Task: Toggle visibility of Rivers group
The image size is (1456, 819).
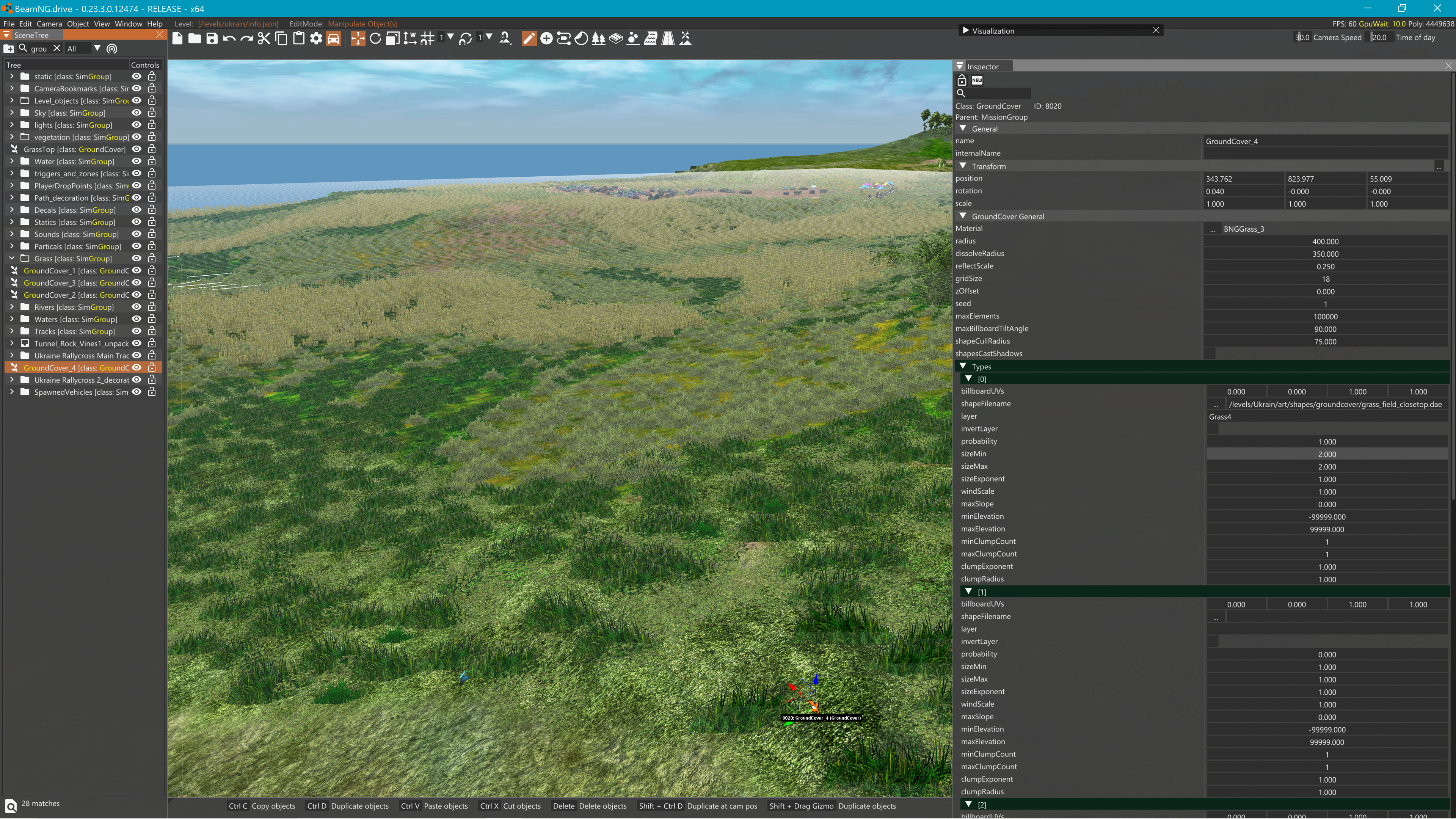Action: 136,307
